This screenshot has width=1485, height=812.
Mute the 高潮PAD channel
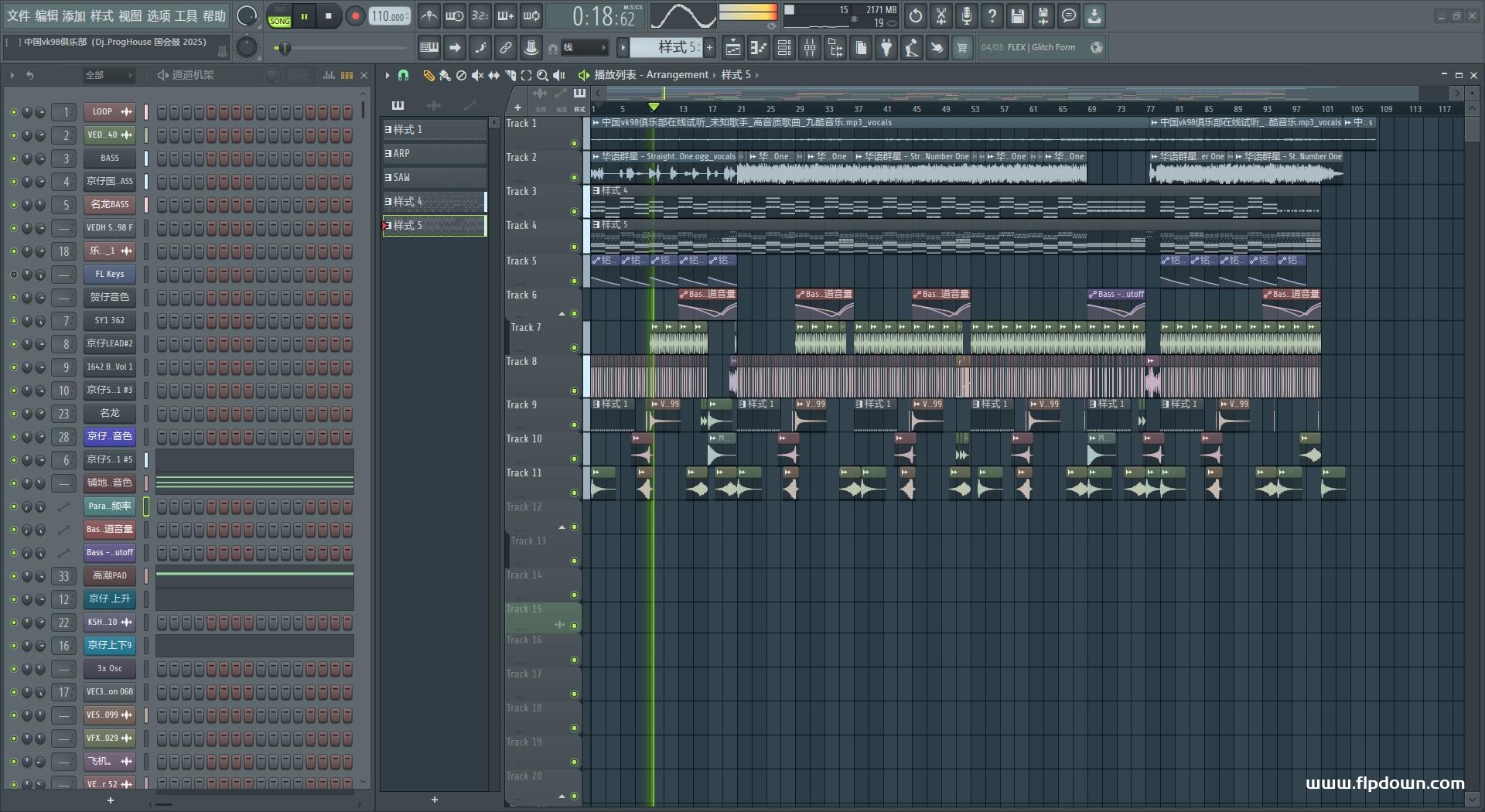pyautogui.click(x=13, y=576)
